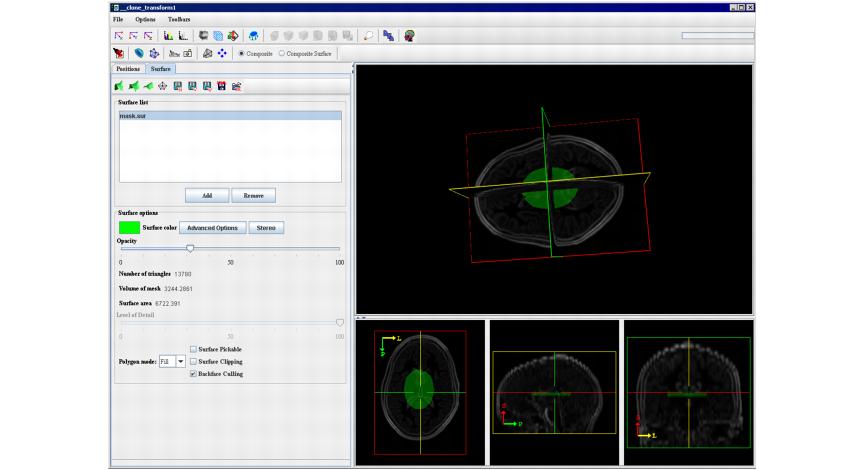This screenshot has height=470, width=864.
Task: Click the first green surface icon in Surface toolbar
Action: click(119, 86)
